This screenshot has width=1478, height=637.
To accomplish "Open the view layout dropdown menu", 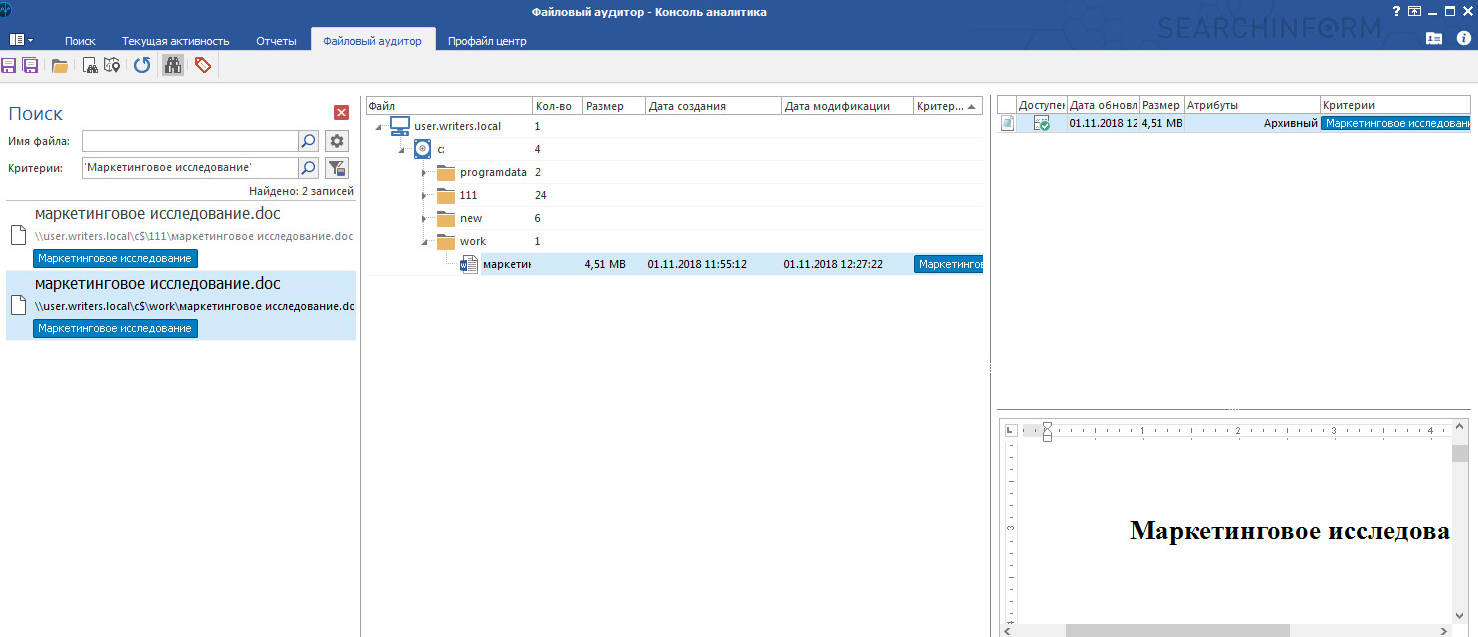I will [x=21, y=40].
